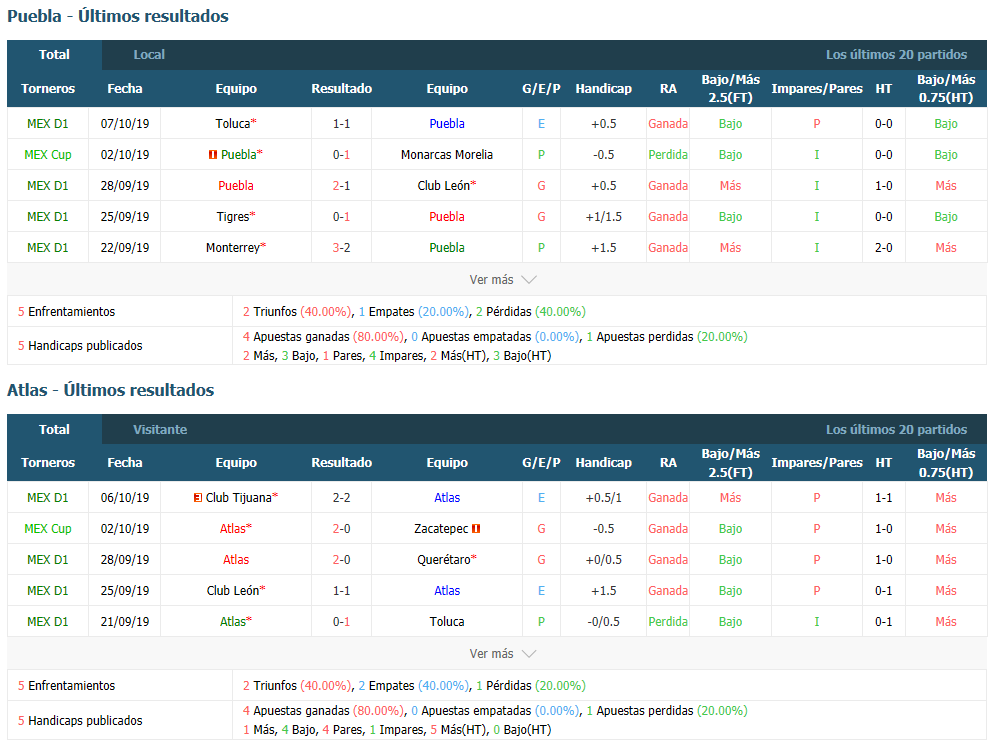Click Atlas team in 28/09/19 Querétaro row
Screen dimensions: 996x744
[236, 560]
